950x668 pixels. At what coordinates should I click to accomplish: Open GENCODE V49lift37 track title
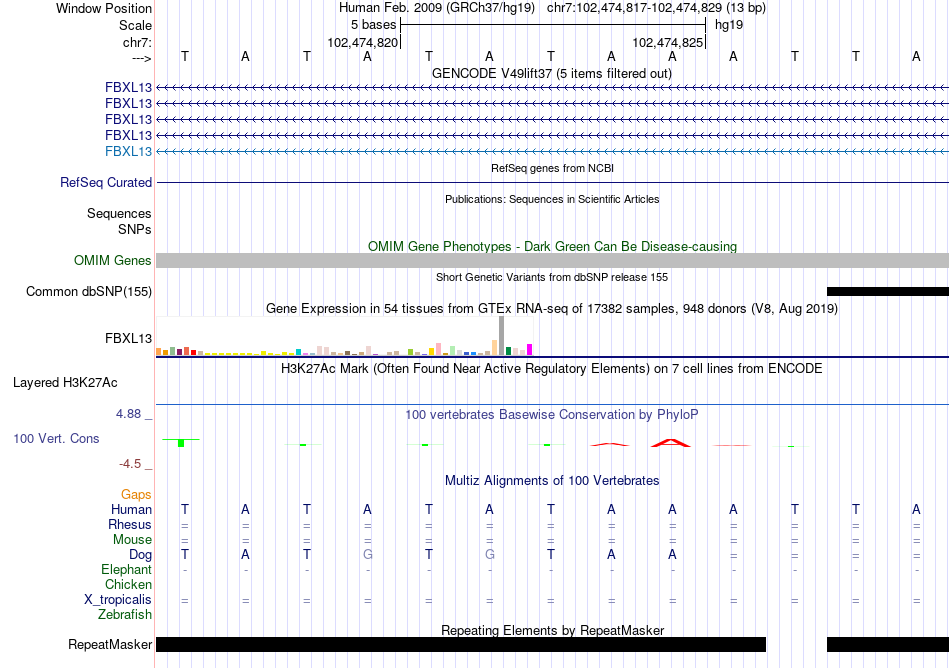551,73
